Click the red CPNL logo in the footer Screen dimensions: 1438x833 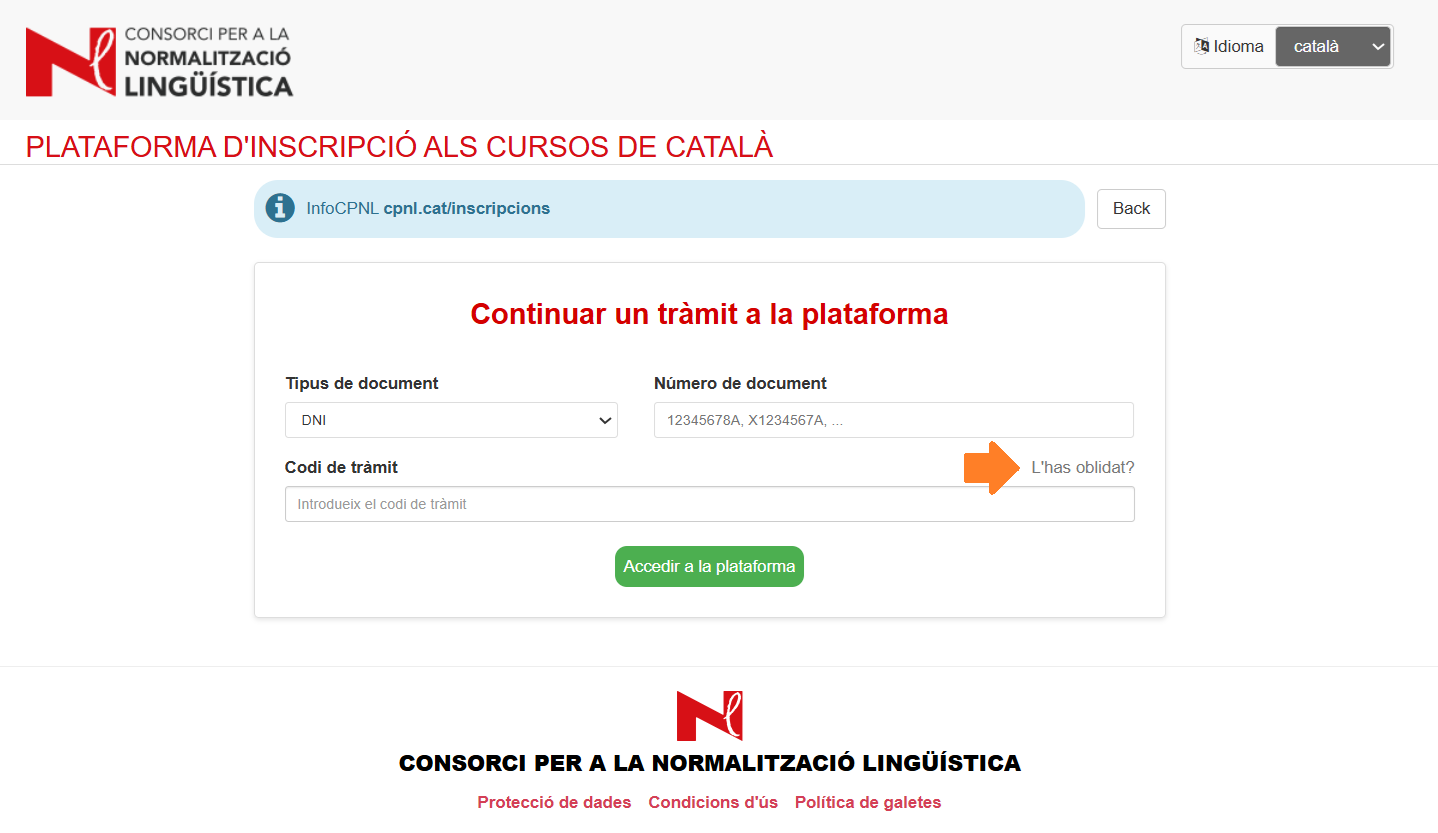(x=709, y=715)
